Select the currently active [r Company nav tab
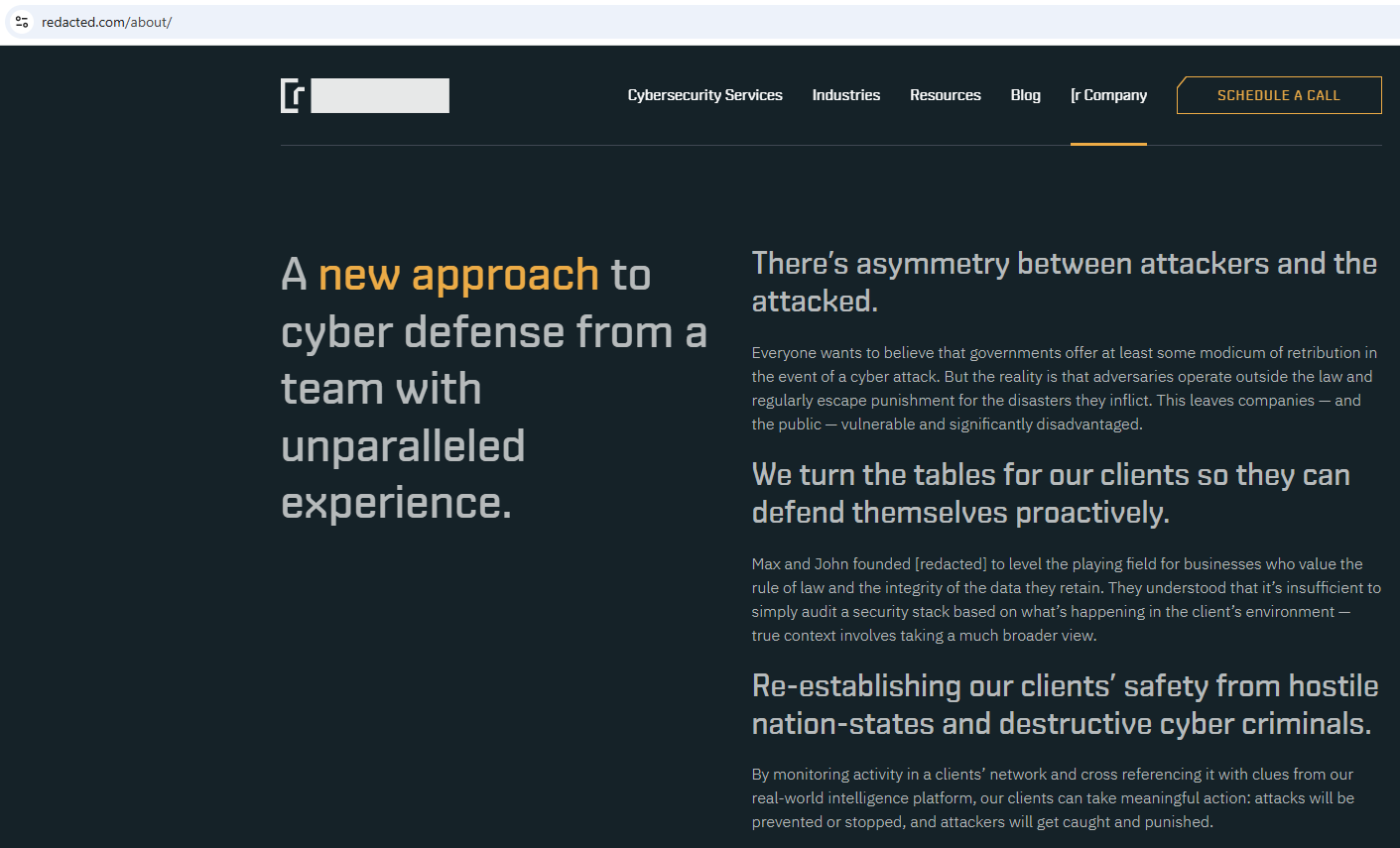The width and height of the screenshot is (1400, 848). (1108, 94)
